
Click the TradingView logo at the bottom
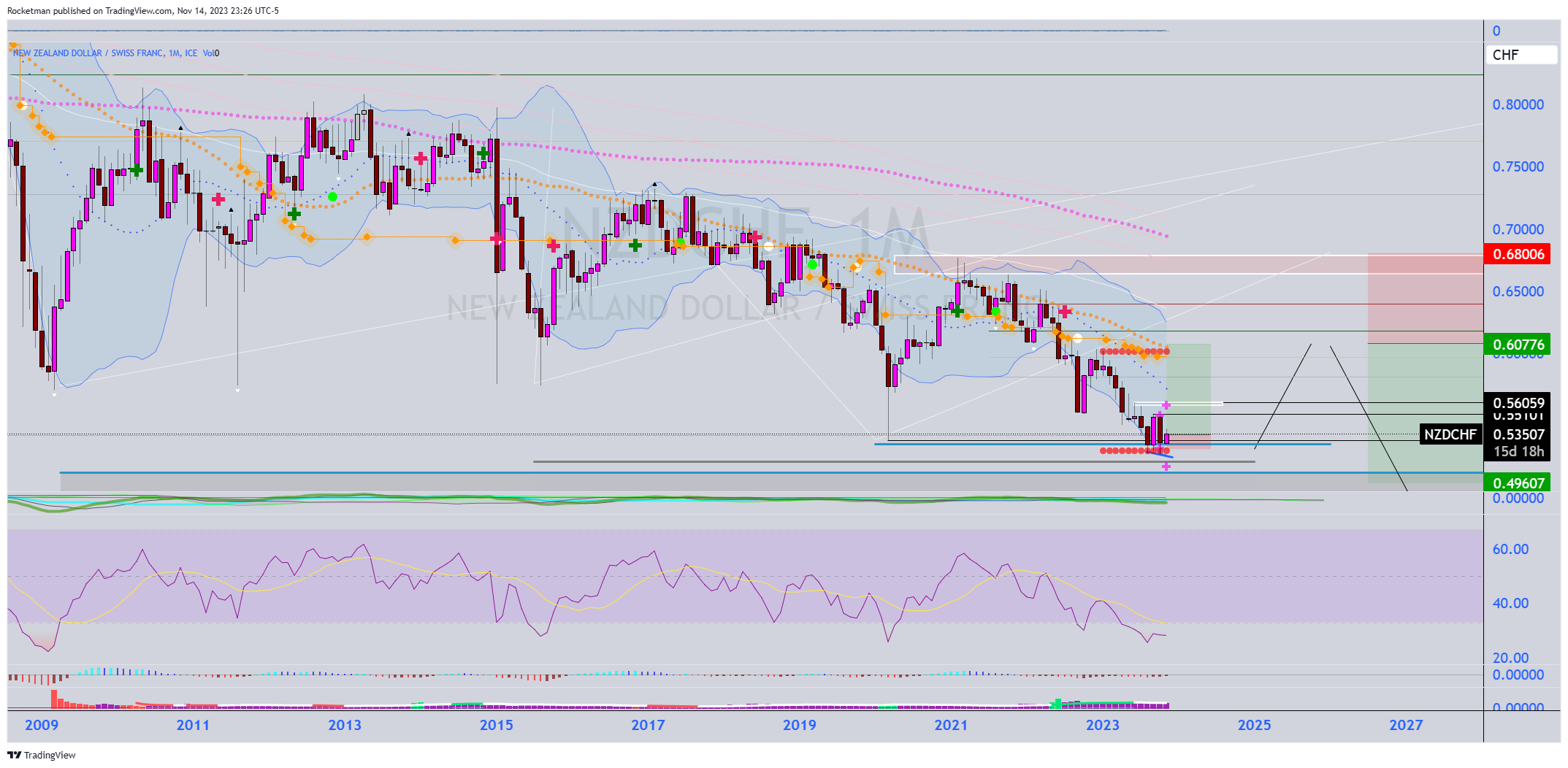[x=42, y=755]
